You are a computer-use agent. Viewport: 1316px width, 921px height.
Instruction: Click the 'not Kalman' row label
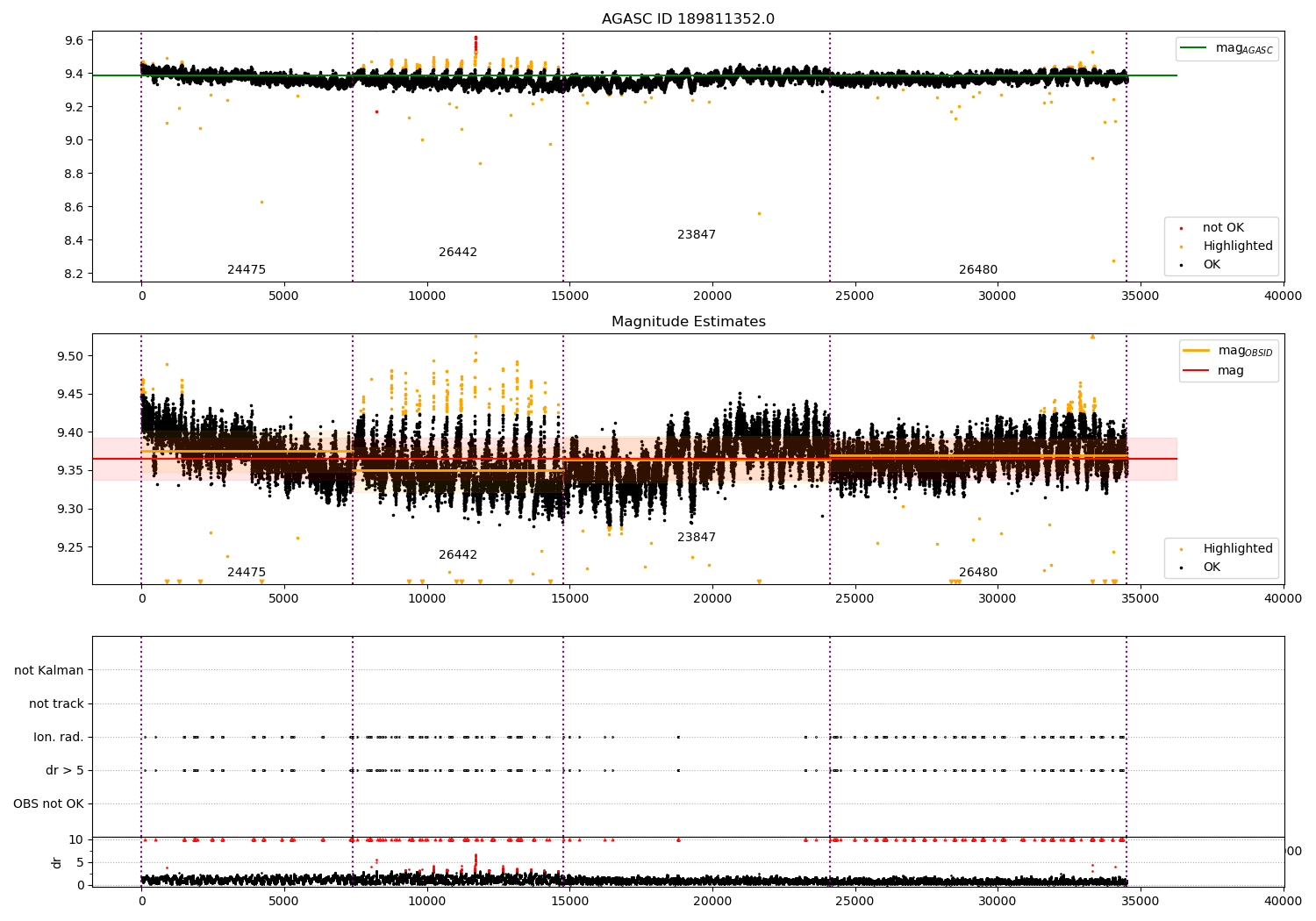49,670
